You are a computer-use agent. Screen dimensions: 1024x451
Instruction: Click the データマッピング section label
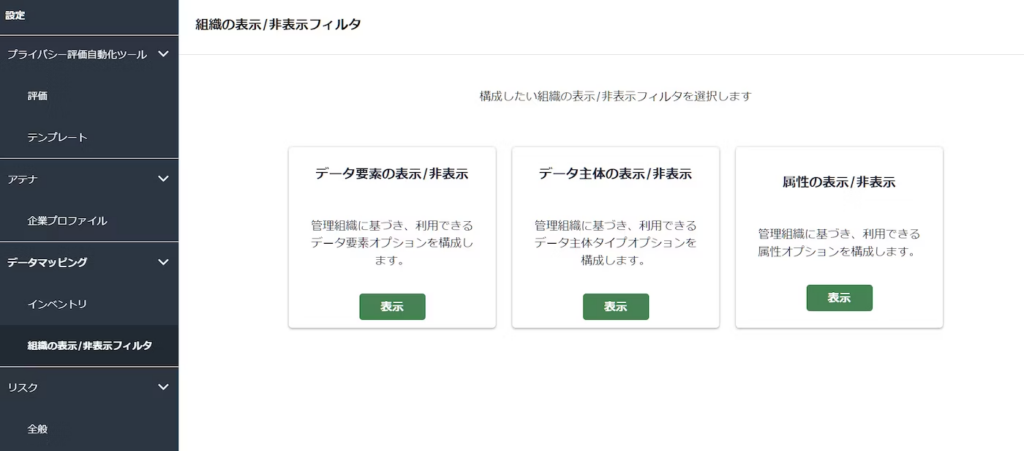[x=47, y=262]
